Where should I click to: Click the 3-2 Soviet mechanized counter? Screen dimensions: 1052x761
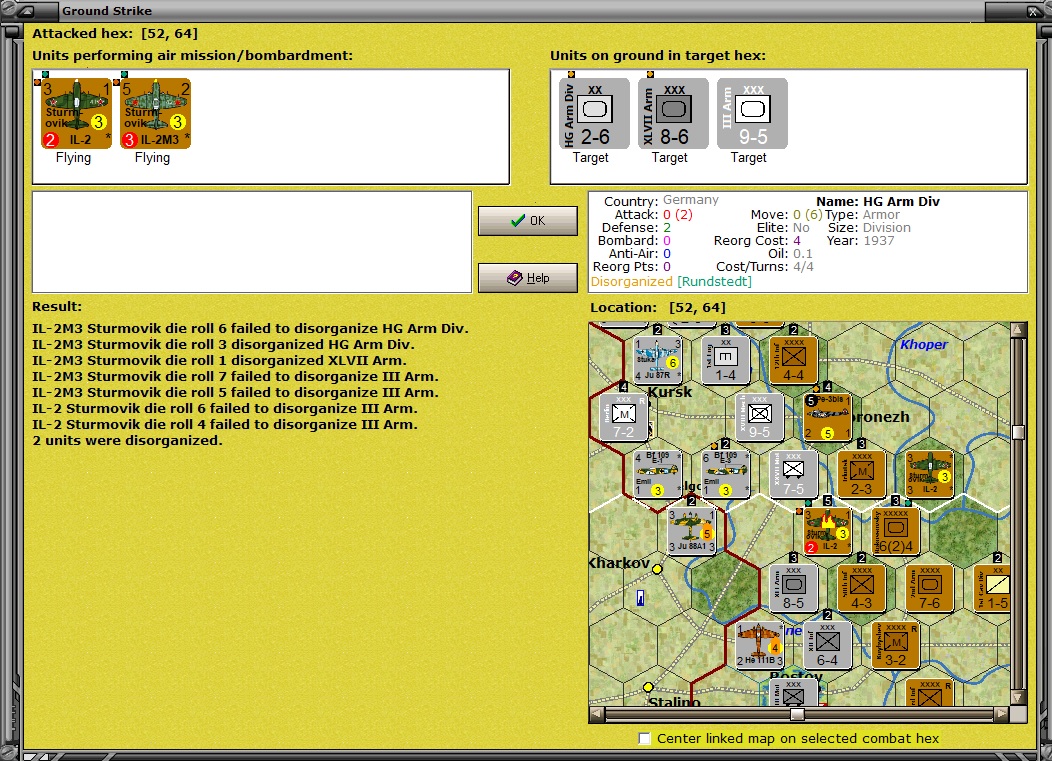[896, 645]
